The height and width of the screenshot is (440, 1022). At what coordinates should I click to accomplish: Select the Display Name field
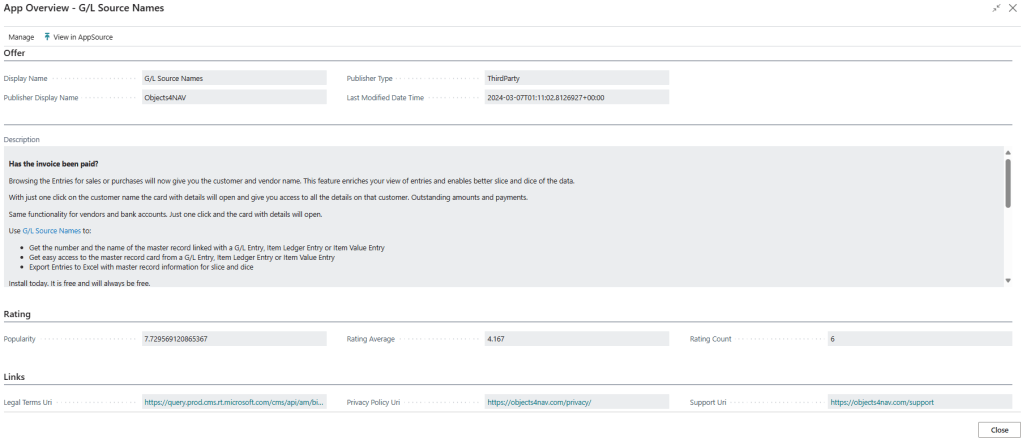coord(234,78)
